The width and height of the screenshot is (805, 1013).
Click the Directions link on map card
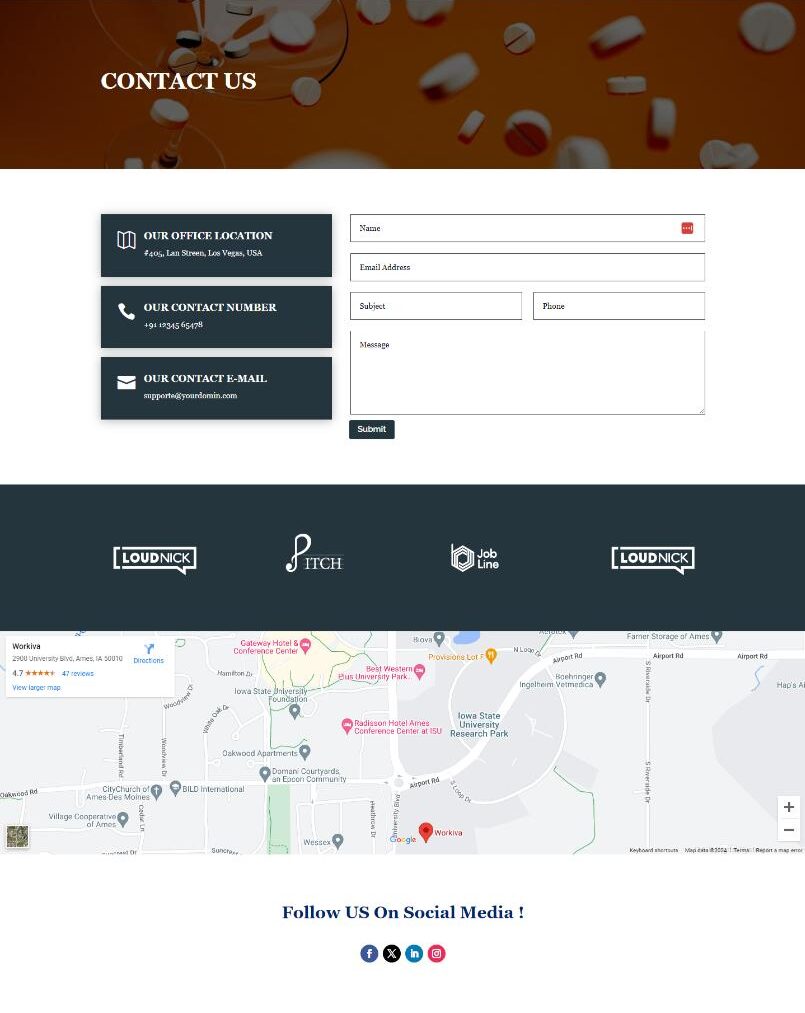pos(149,660)
